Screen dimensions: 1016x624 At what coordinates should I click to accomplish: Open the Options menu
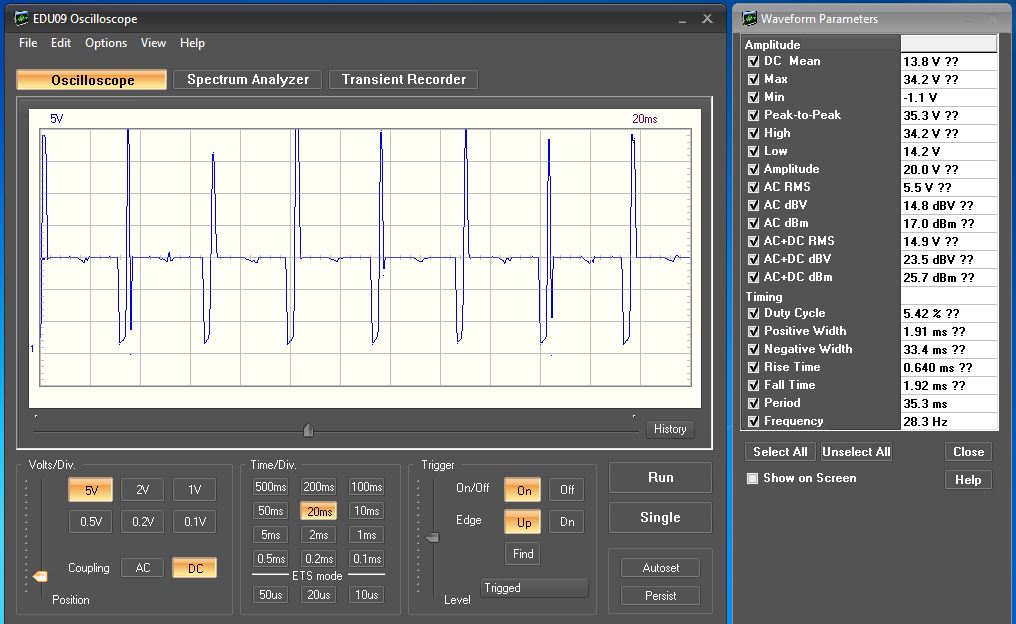tap(106, 43)
